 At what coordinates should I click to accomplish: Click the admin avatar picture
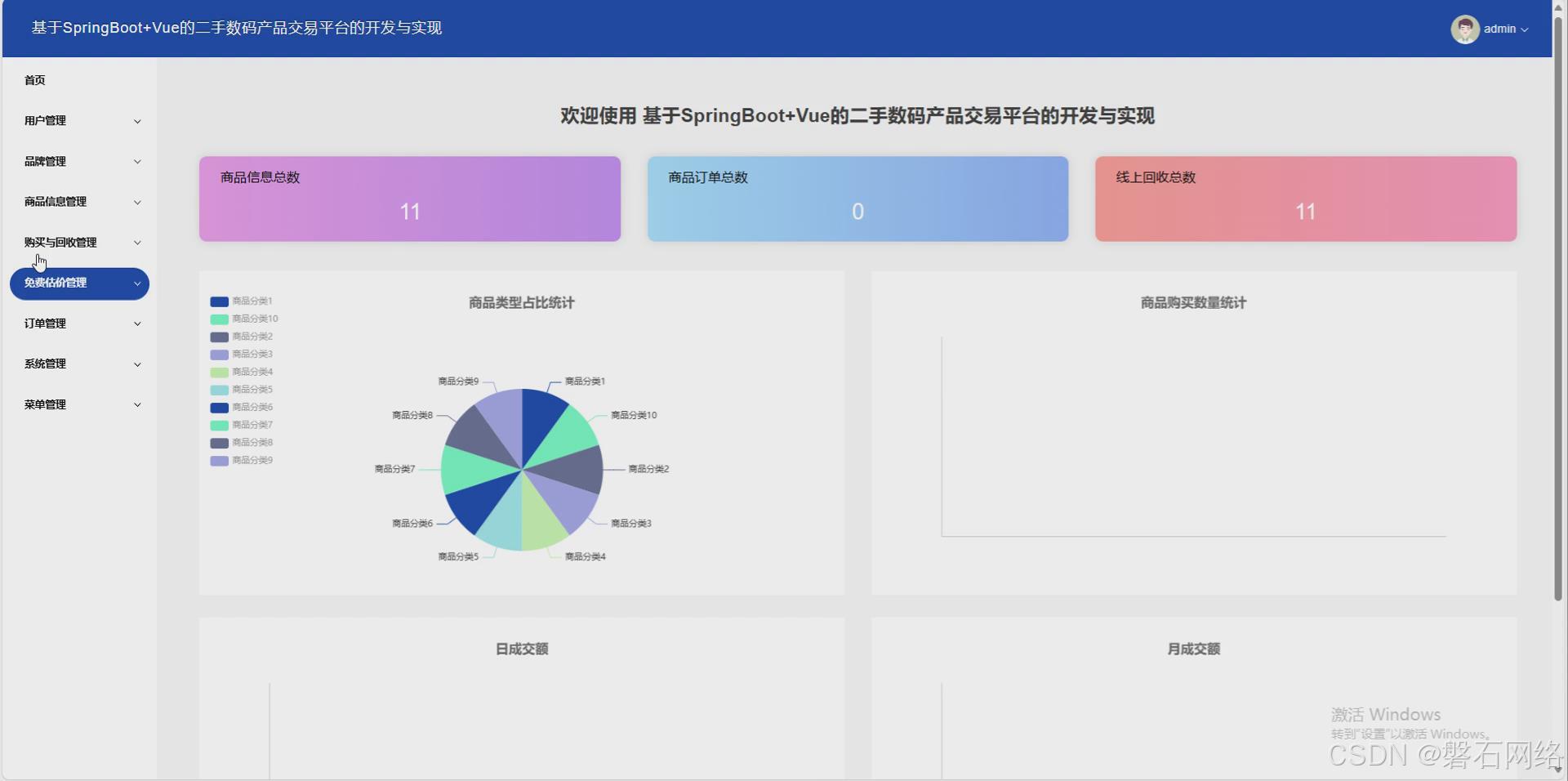pyautogui.click(x=1465, y=29)
